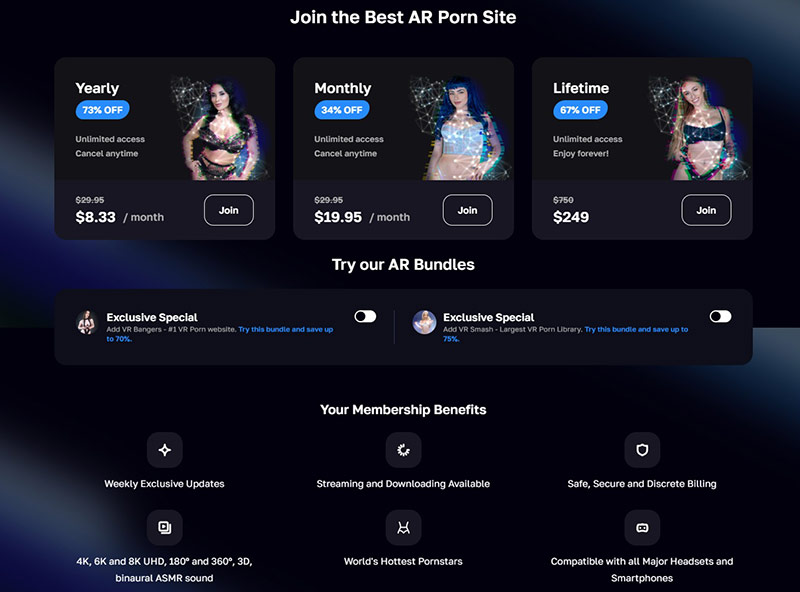The height and width of the screenshot is (592, 800).
Task: Click the shield icon for Secure Billing
Action: 642,450
